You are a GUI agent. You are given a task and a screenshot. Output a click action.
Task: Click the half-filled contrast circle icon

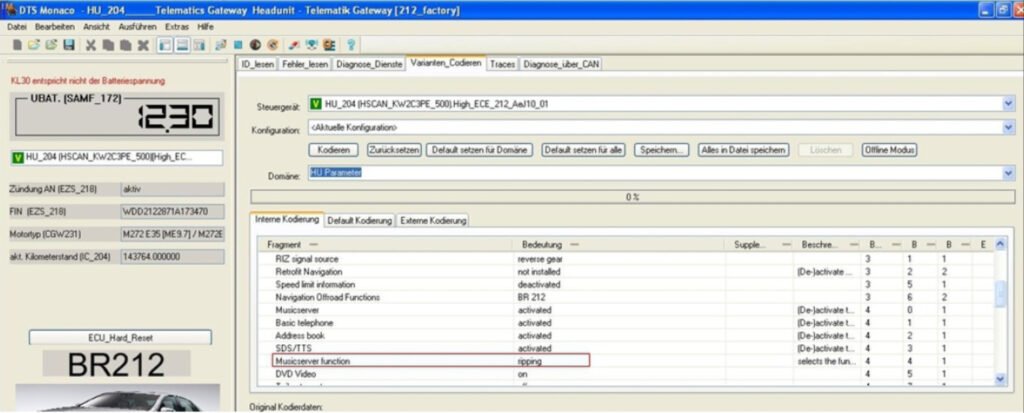(x=255, y=45)
